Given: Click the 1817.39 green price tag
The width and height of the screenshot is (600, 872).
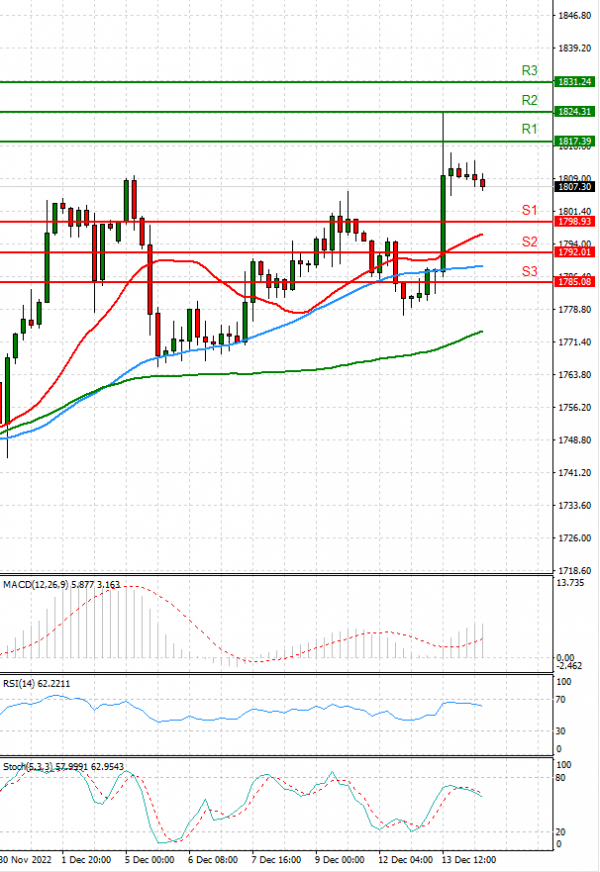Looking at the screenshot, I should (x=573, y=142).
